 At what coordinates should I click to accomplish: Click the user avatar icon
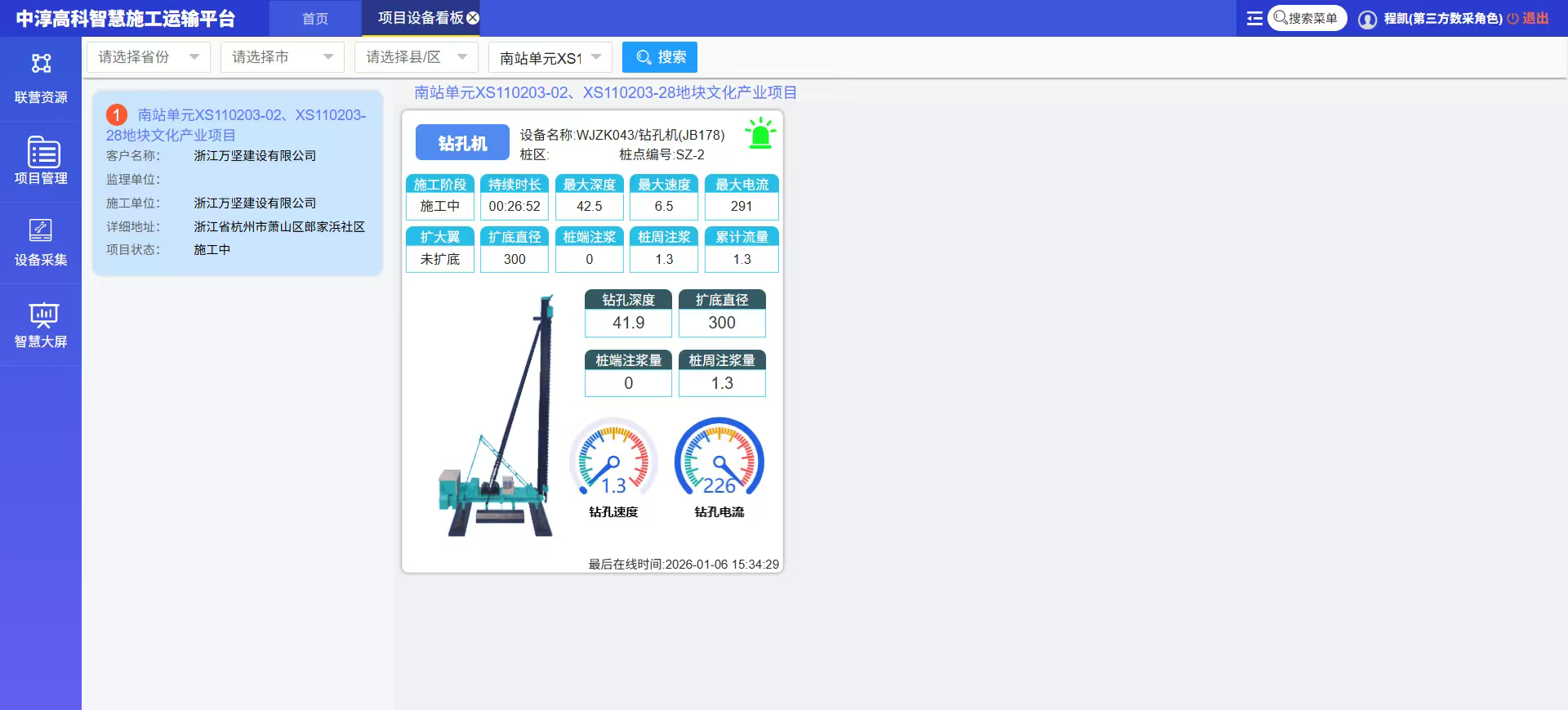[1367, 19]
